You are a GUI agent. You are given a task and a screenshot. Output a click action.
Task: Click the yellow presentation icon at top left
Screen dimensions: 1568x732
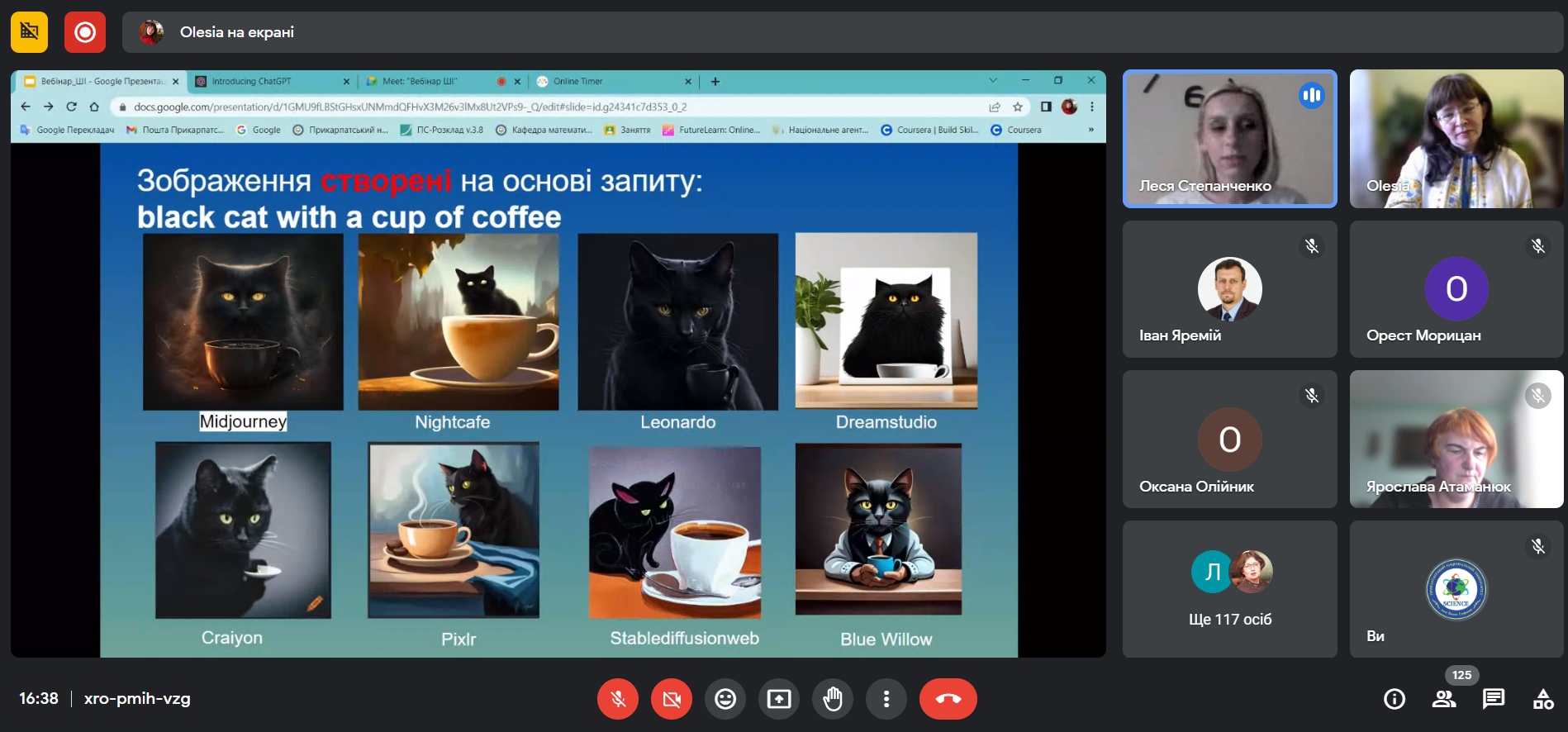point(29,32)
